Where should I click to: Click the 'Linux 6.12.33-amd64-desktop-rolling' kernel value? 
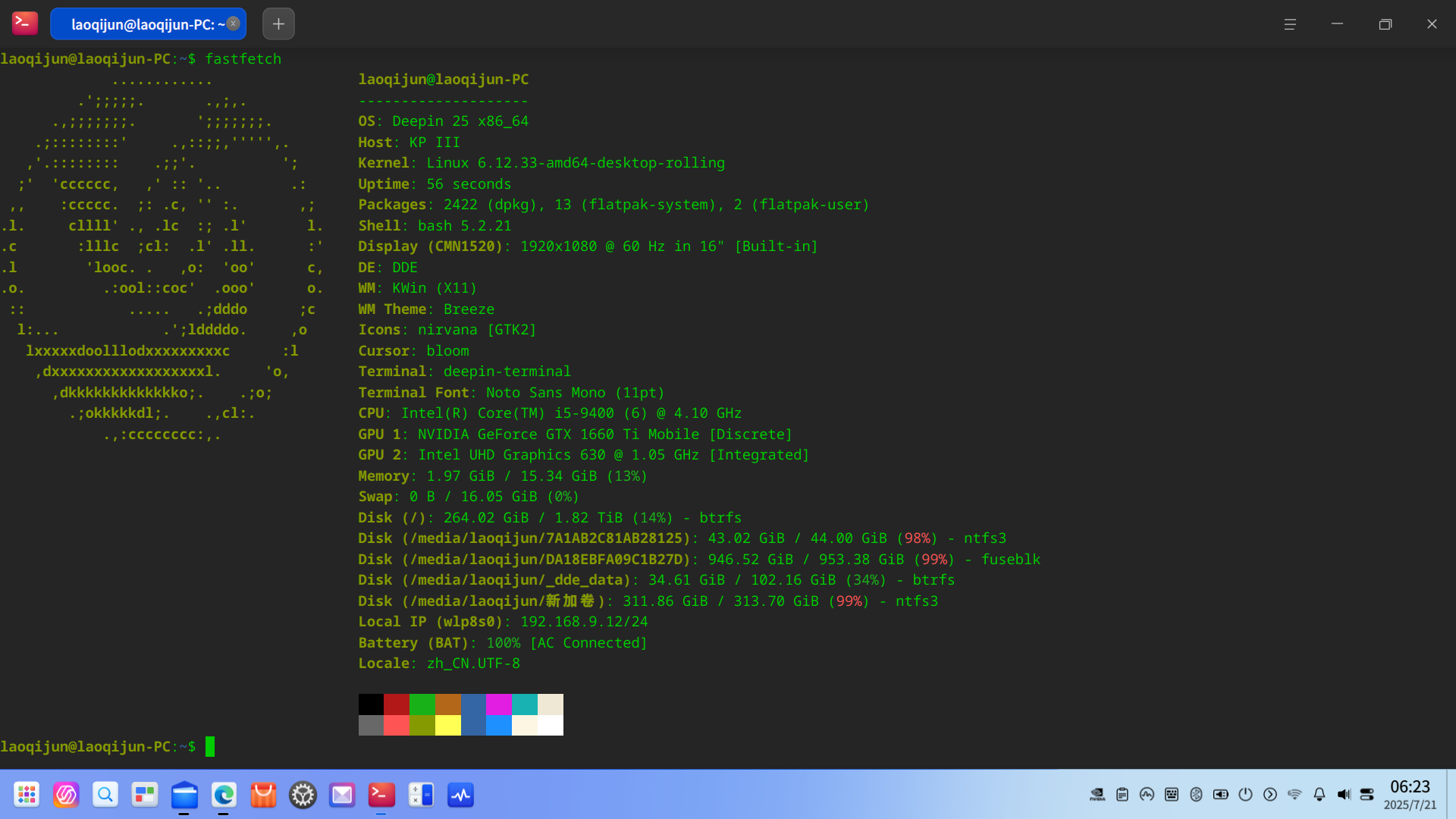pyautogui.click(x=576, y=163)
